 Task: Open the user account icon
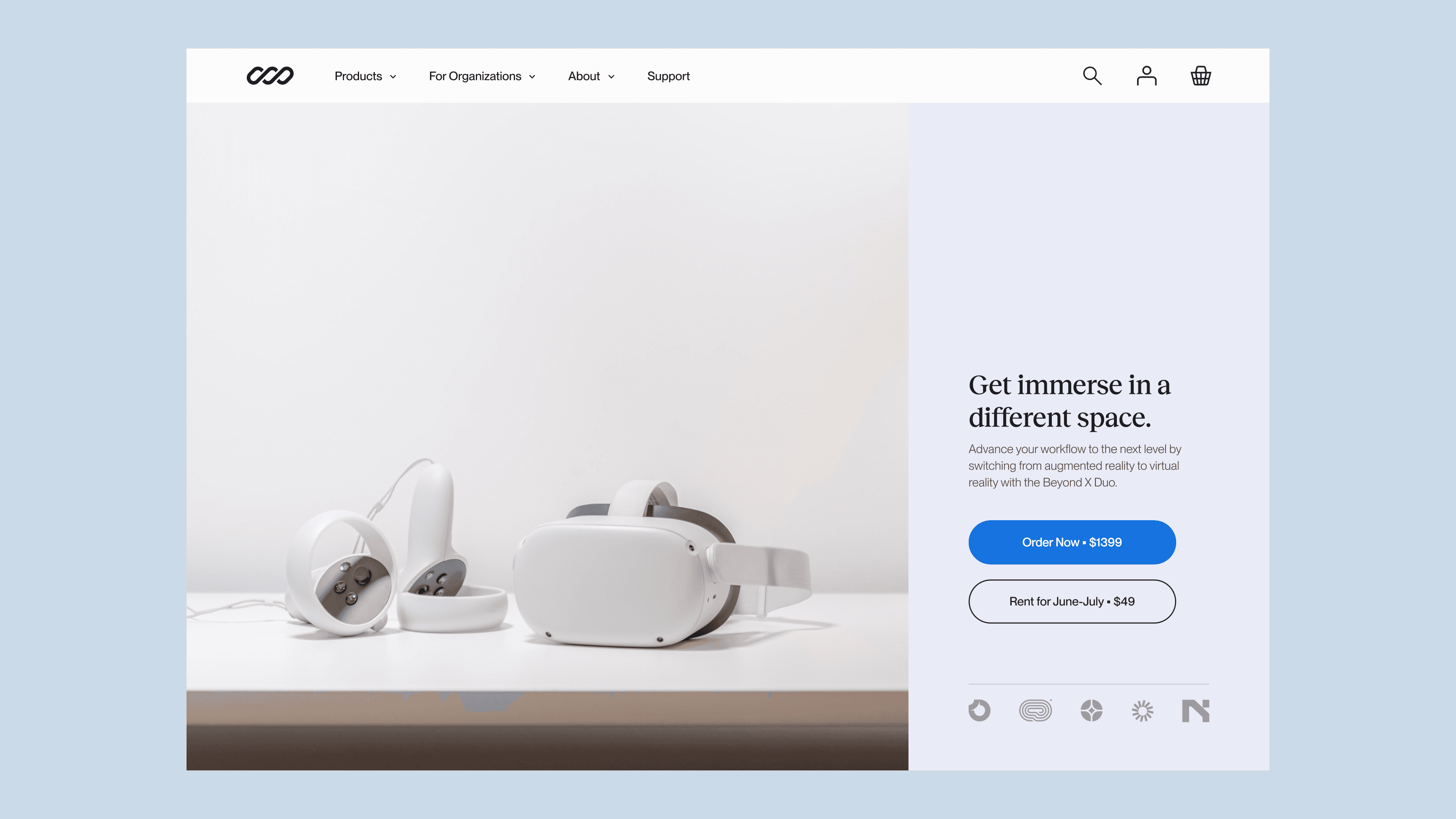pyautogui.click(x=1146, y=76)
